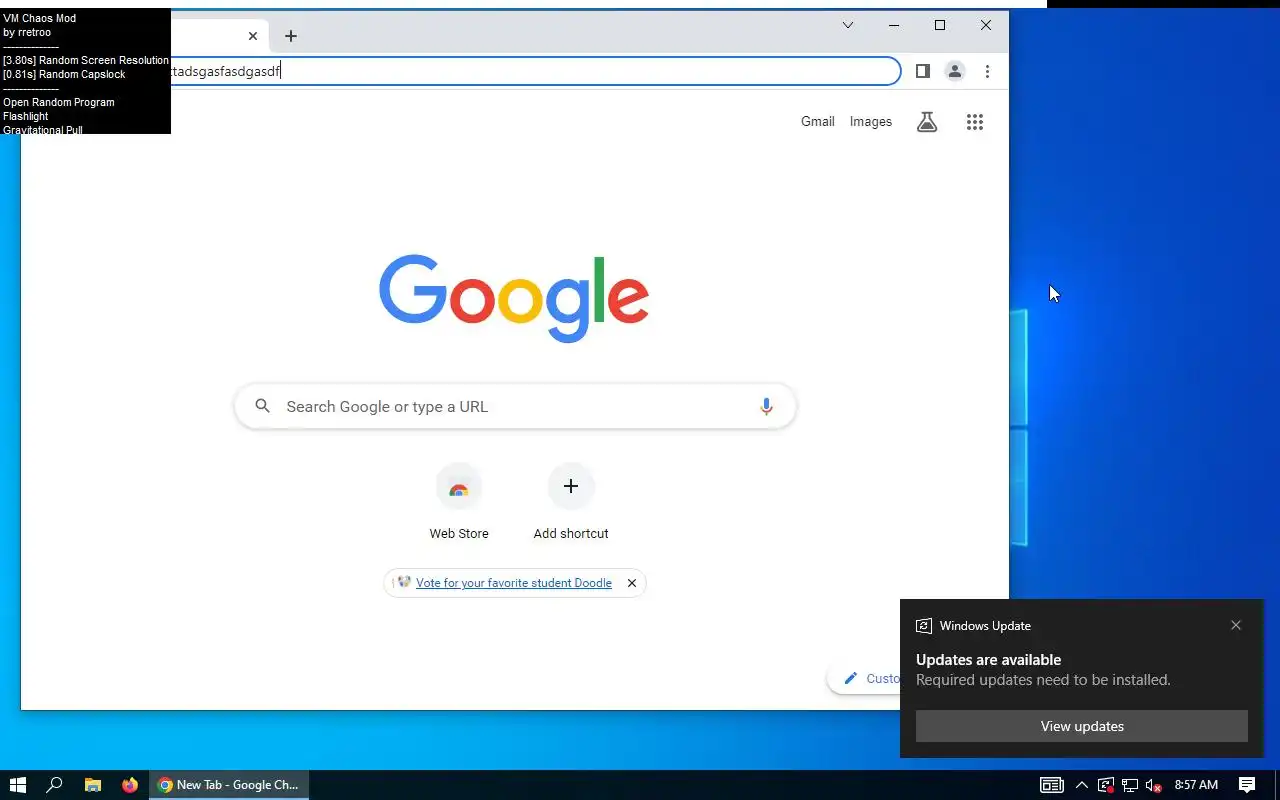Focus the Google search box
1280x800 pixels.
[x=515, y=407]
